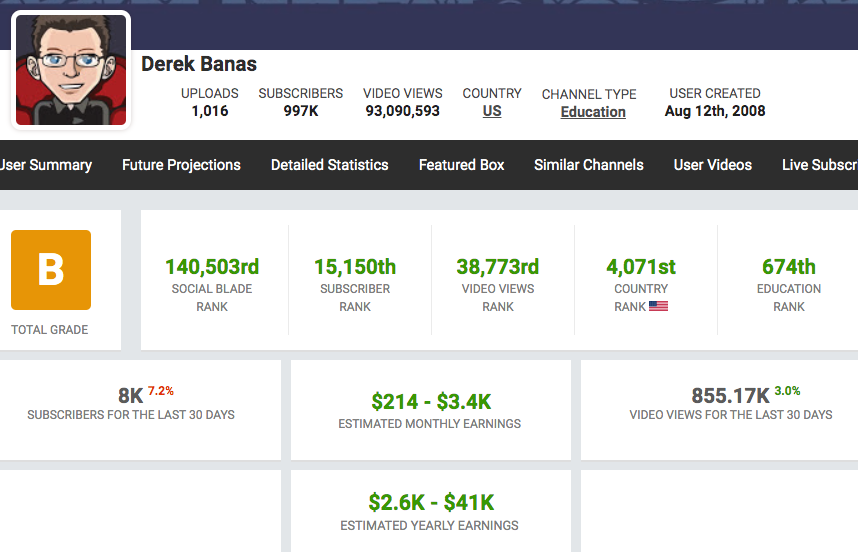
Task: Click the user created date Aug 12th, 2008
Action: pos(715,111)
